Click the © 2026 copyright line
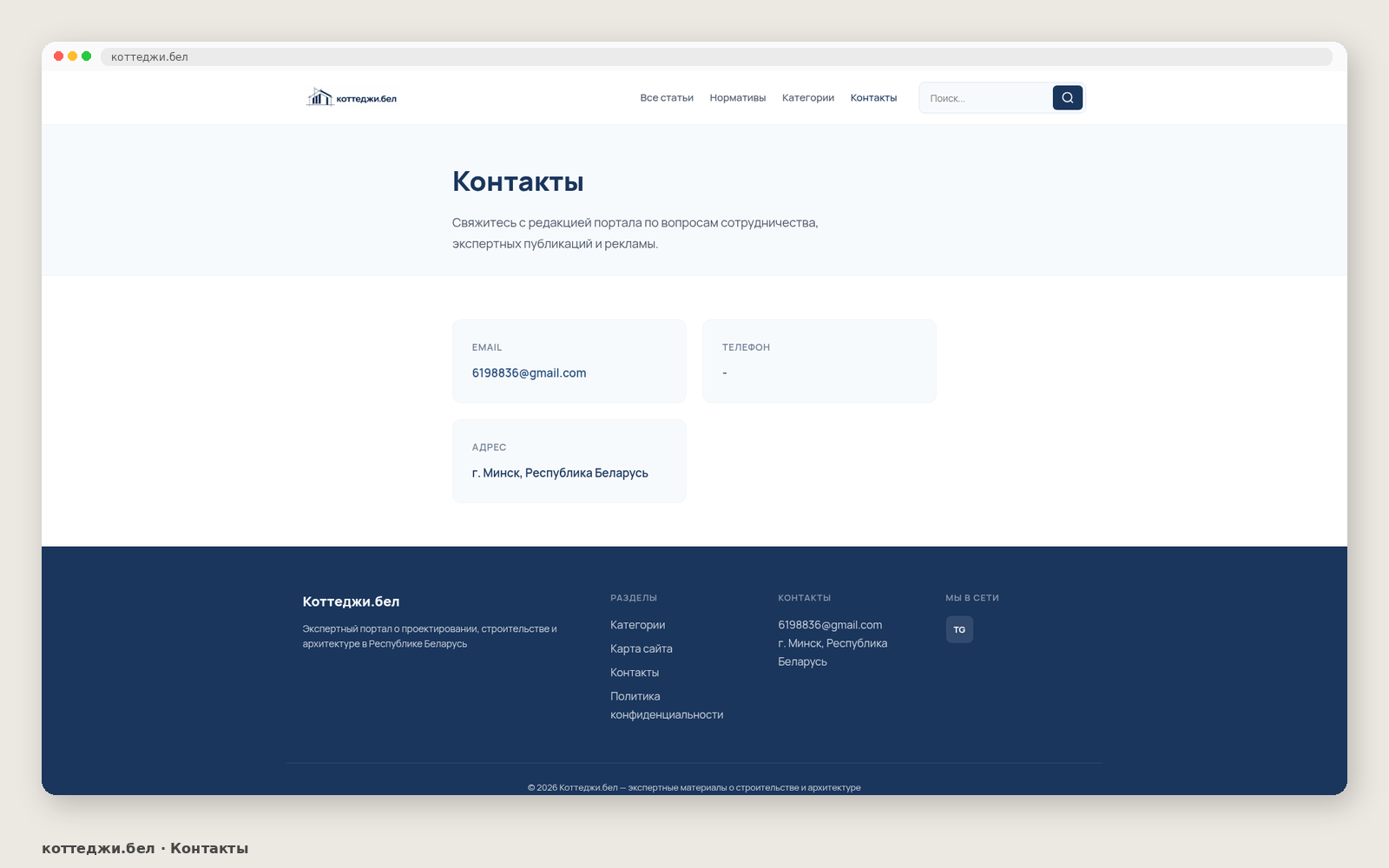Screen dimensions: 1389x868 [694, 787]
